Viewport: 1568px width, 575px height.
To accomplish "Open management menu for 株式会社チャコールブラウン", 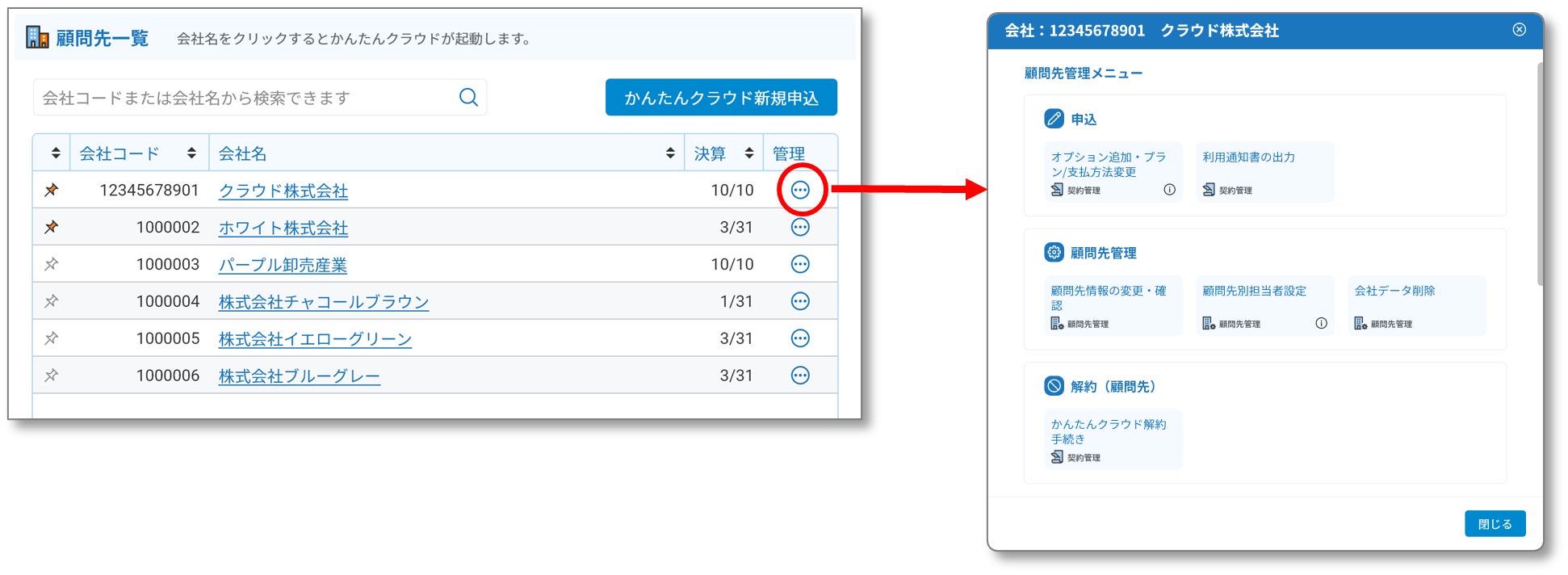I will (x=799, y=301).
